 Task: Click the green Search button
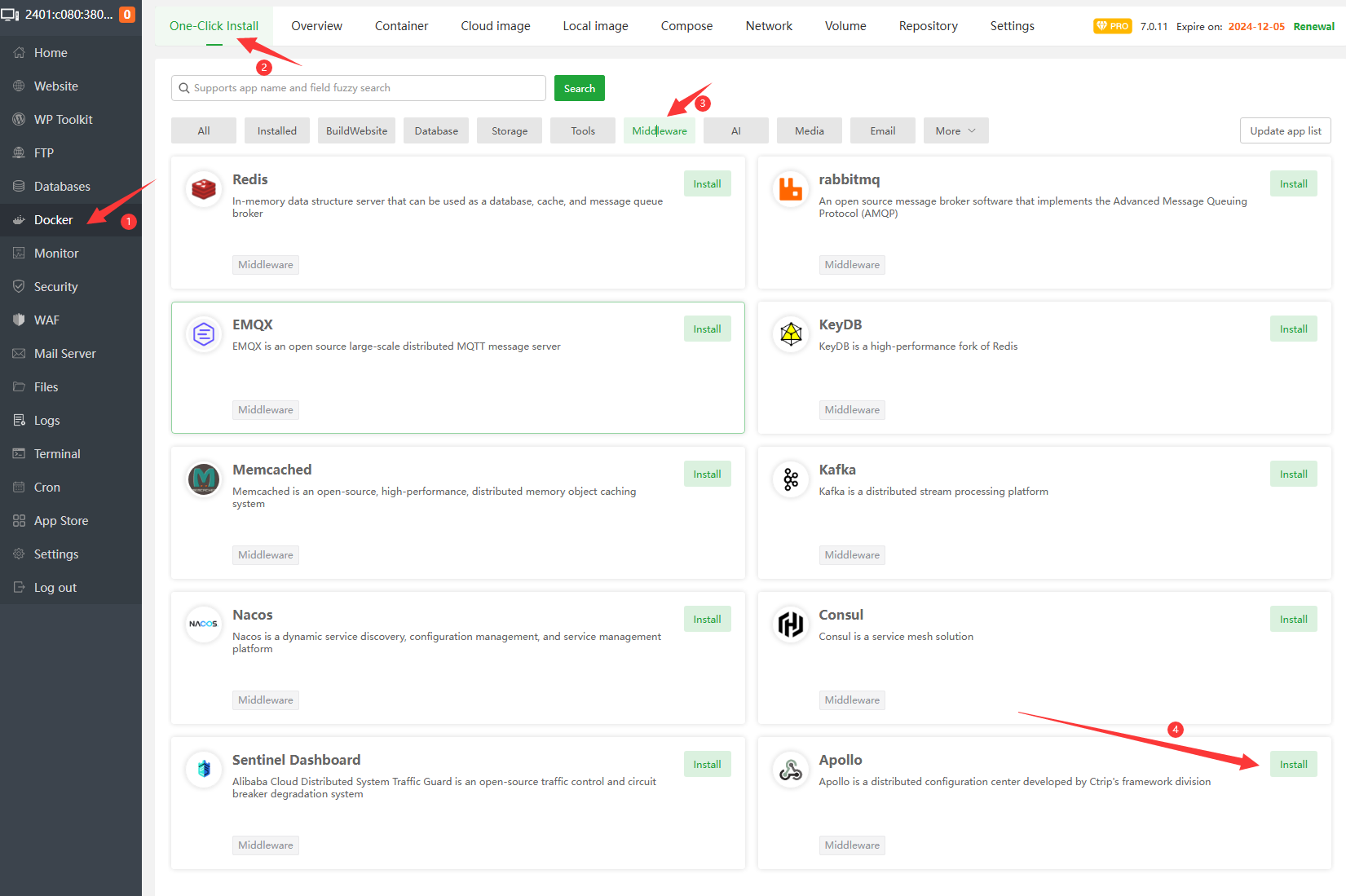(x=580, y=88)
